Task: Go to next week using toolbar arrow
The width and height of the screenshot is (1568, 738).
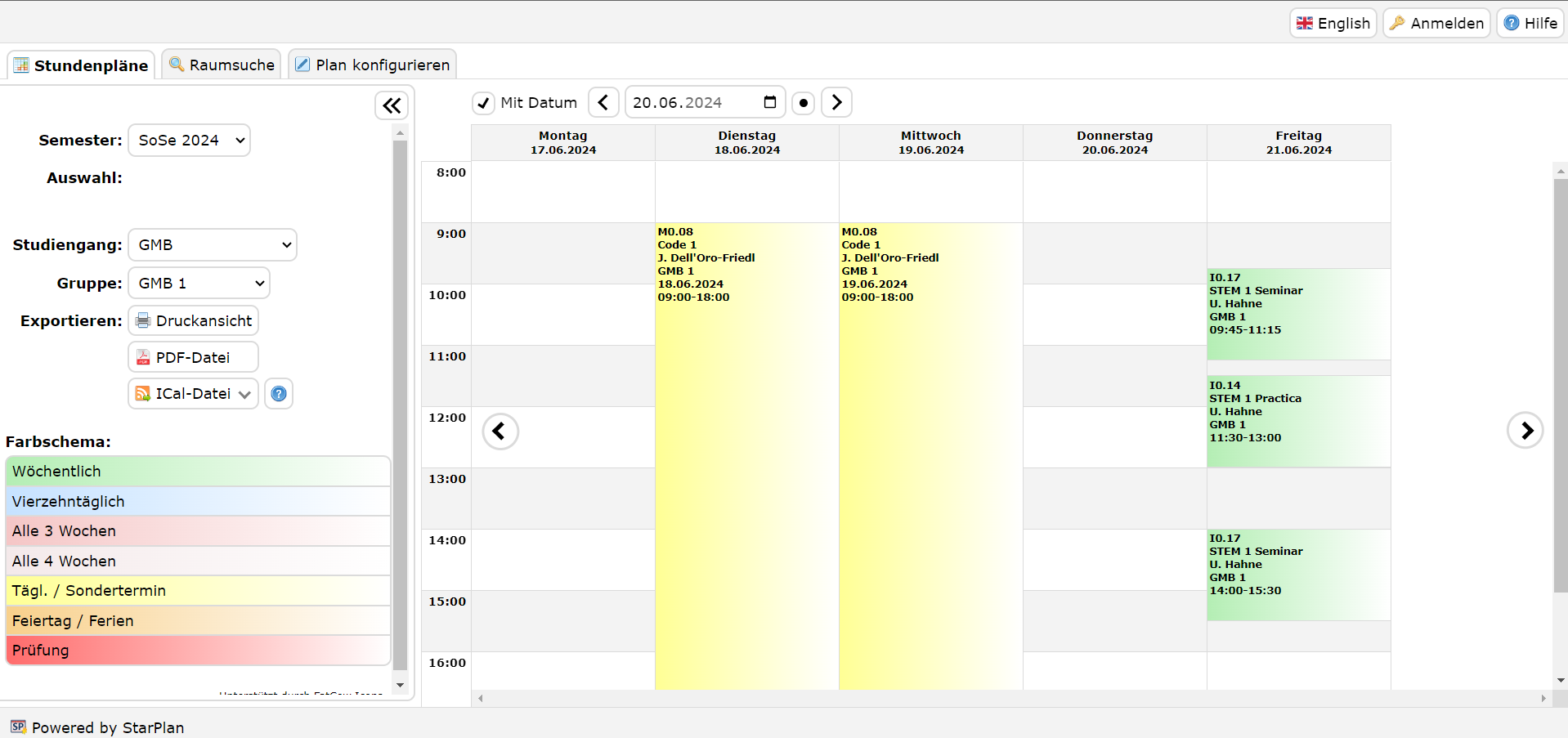Action: tap(836, 102)
